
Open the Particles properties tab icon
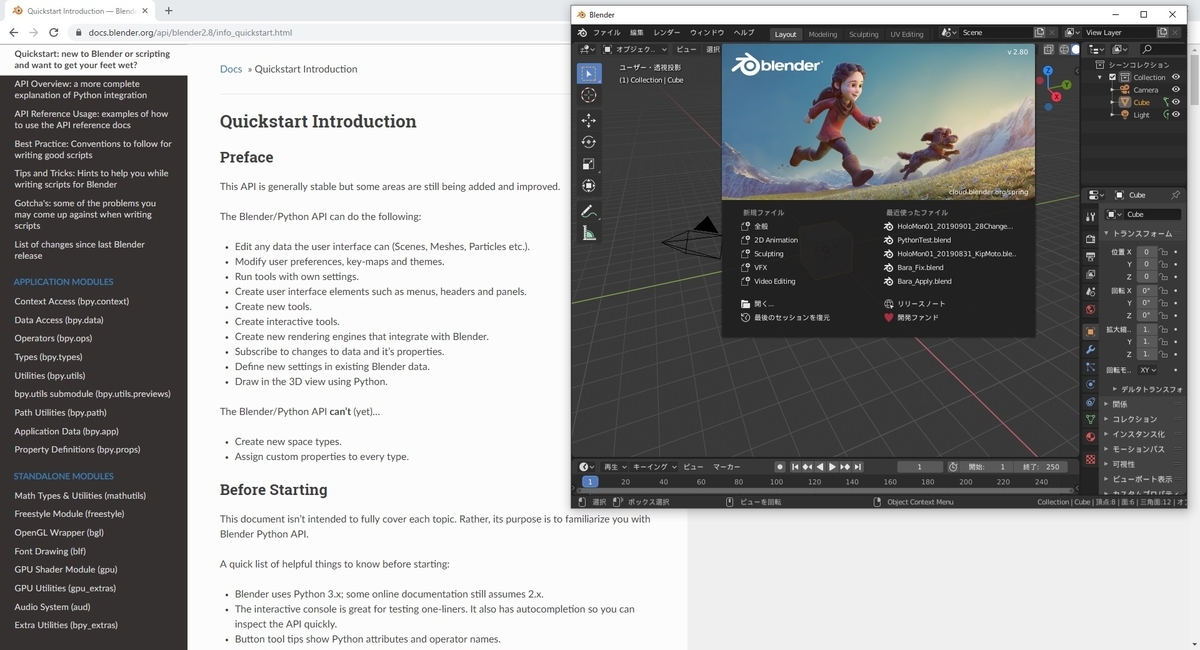tap(1090, 366)
